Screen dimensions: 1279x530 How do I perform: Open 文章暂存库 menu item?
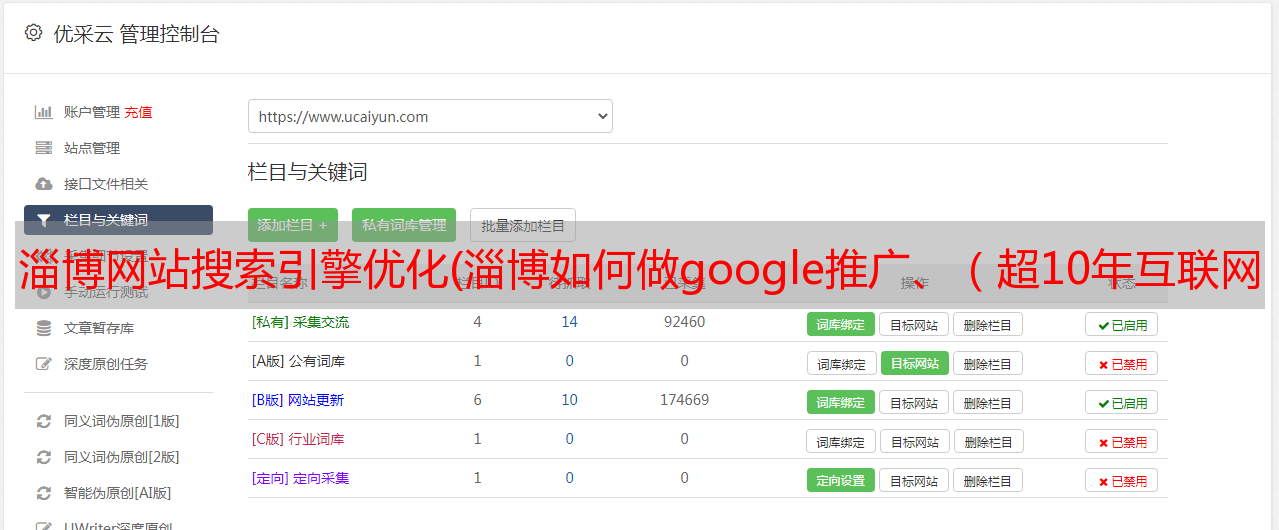point(99,328)
